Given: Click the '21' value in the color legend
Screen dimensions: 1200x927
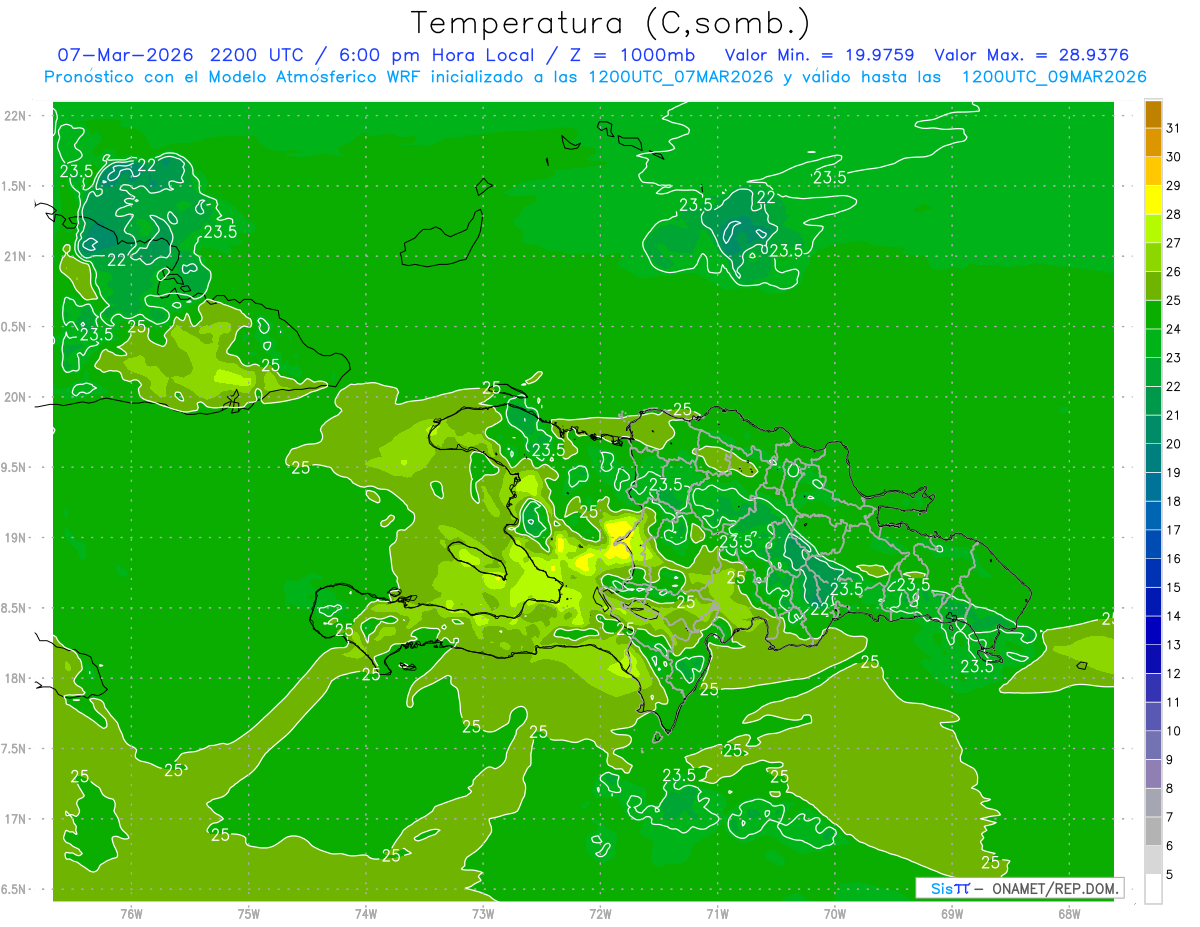Looking at the screenshot, I should [1174, 415].
